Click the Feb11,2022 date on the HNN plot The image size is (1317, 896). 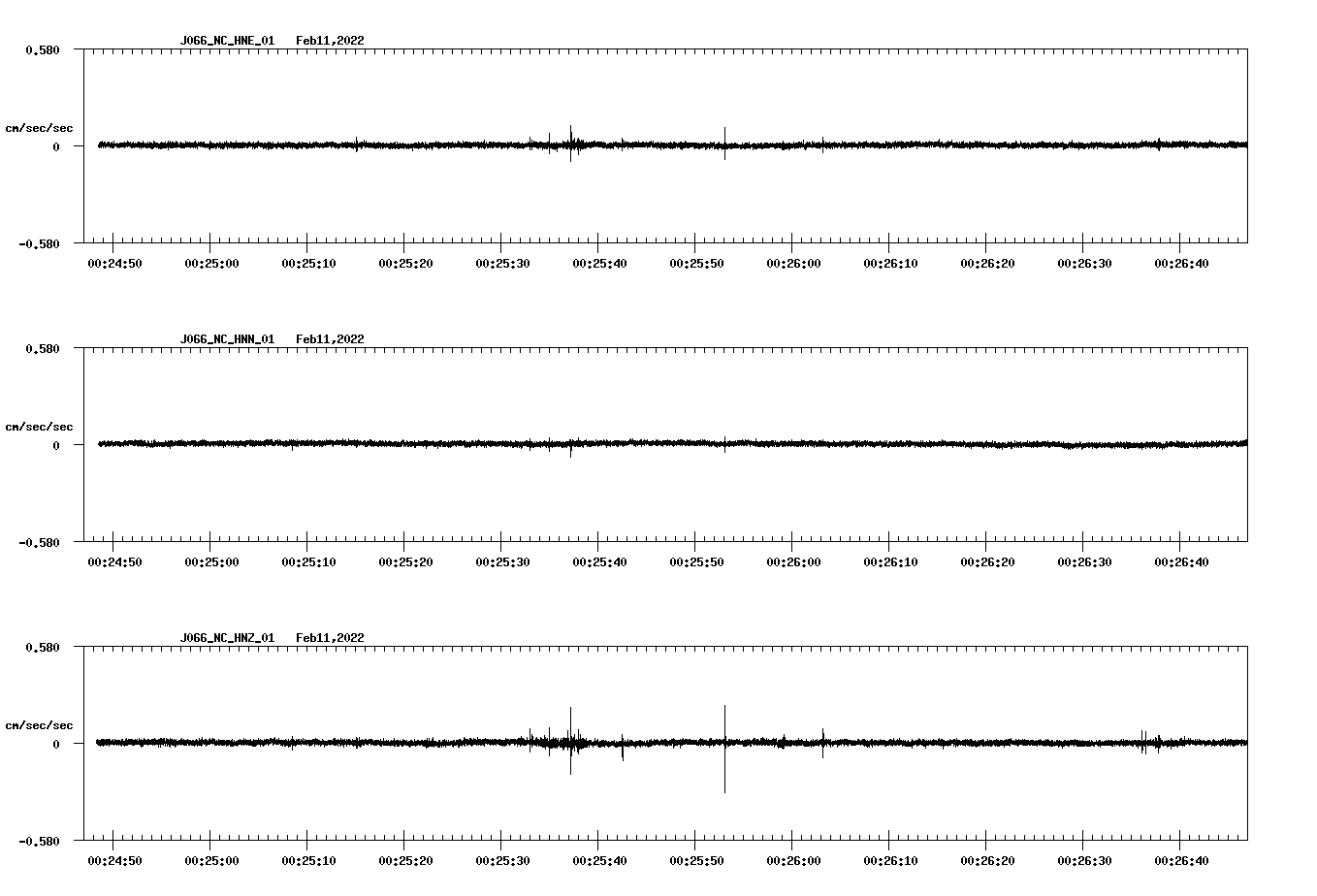pos(330,339)
